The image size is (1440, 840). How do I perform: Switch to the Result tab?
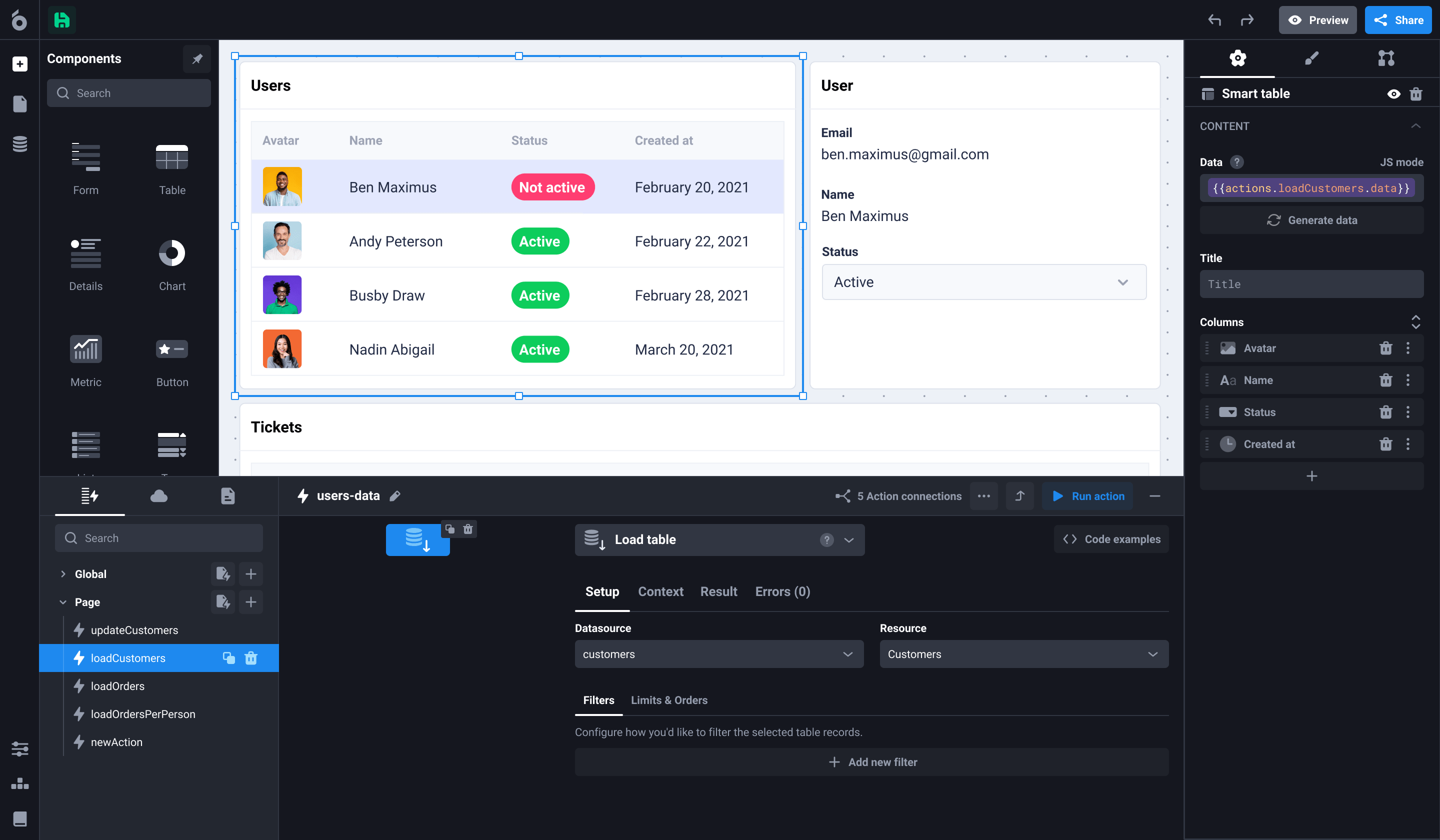click(x=718, y=592)
